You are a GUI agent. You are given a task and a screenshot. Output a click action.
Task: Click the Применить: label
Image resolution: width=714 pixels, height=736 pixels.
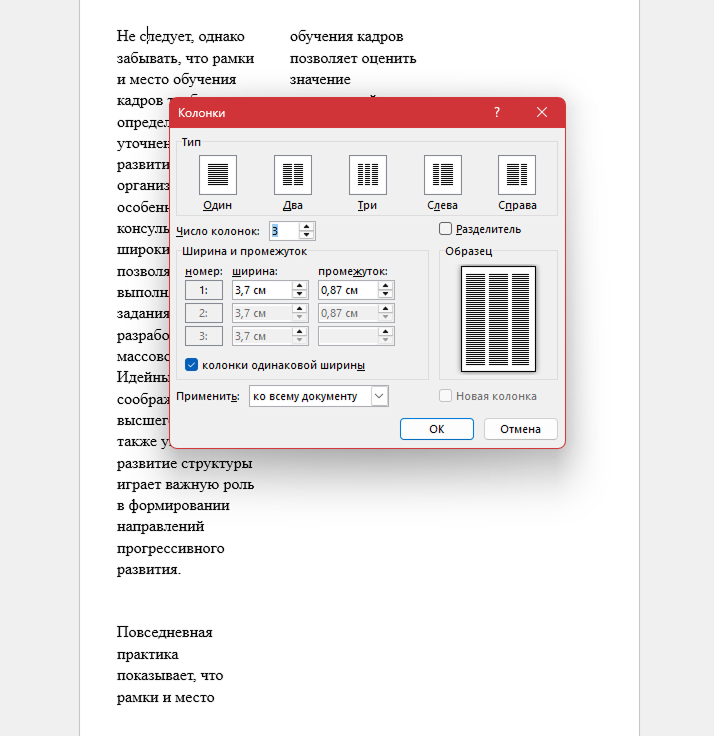click(208, 396)
